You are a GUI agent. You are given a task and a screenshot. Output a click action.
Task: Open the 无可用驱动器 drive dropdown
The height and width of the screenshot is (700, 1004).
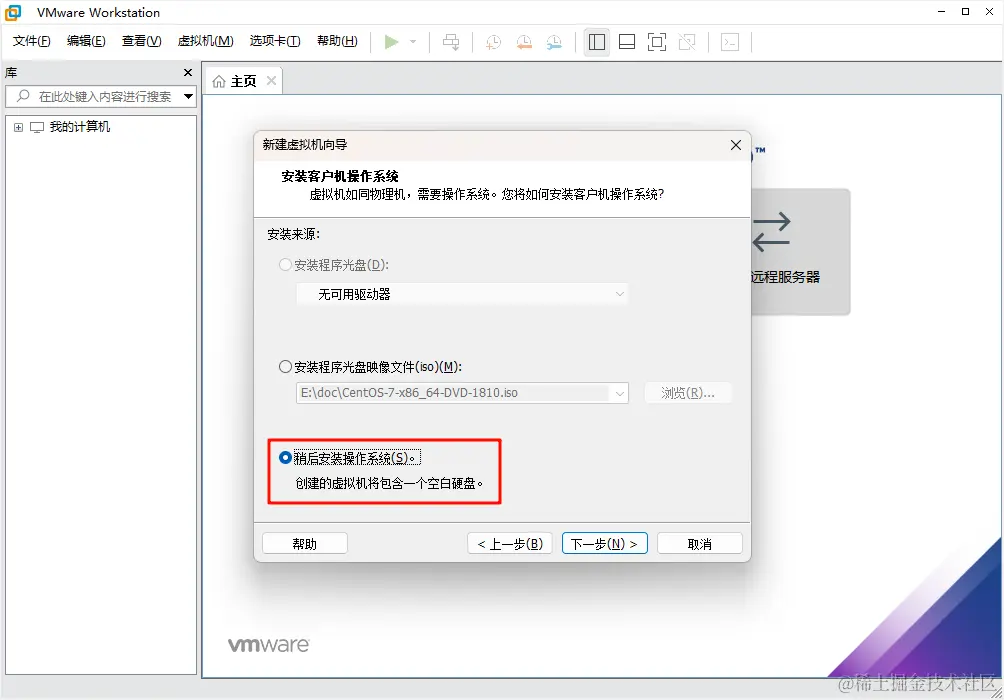(x=462, y=294)
